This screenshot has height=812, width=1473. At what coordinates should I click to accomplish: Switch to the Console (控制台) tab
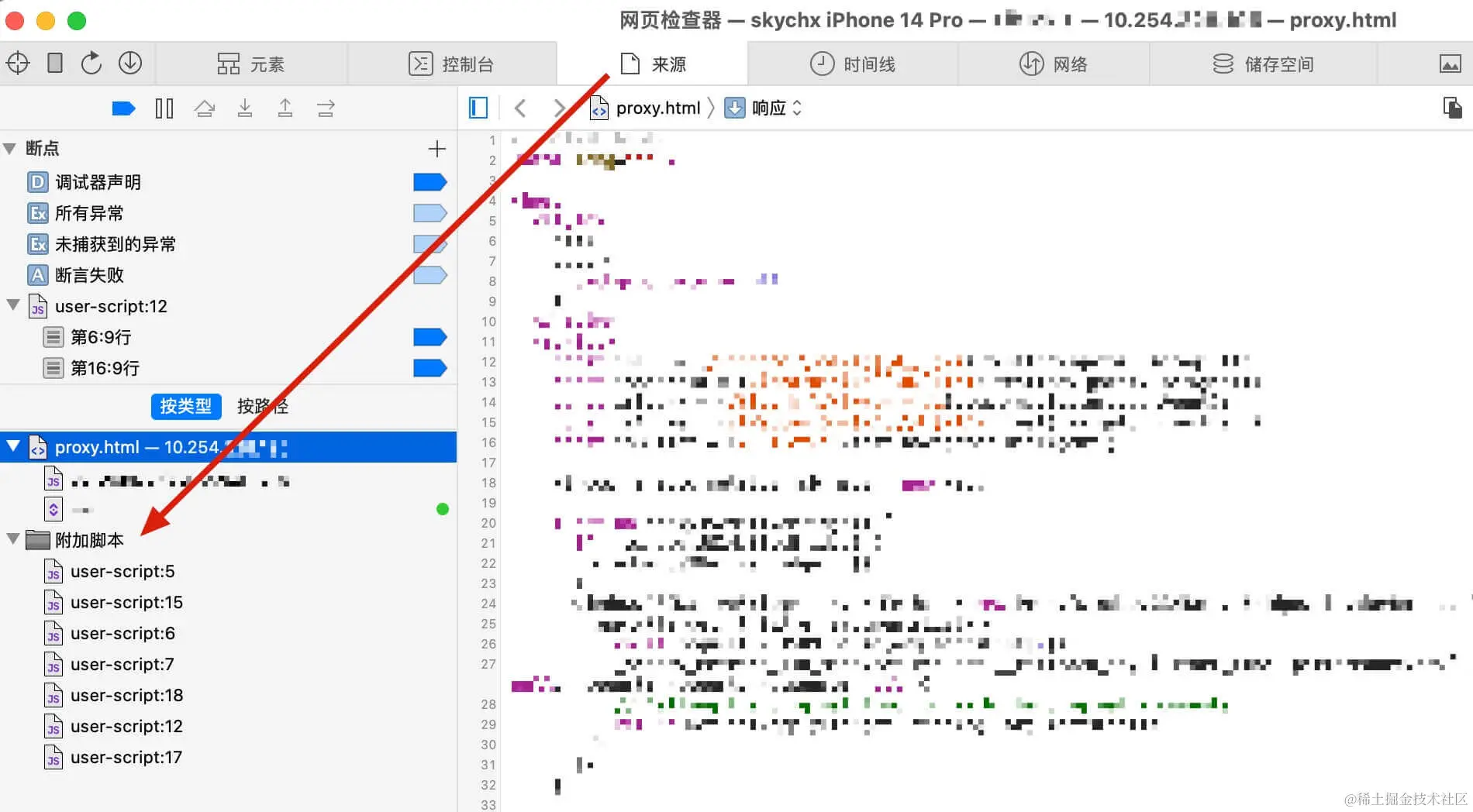[451, 64]
